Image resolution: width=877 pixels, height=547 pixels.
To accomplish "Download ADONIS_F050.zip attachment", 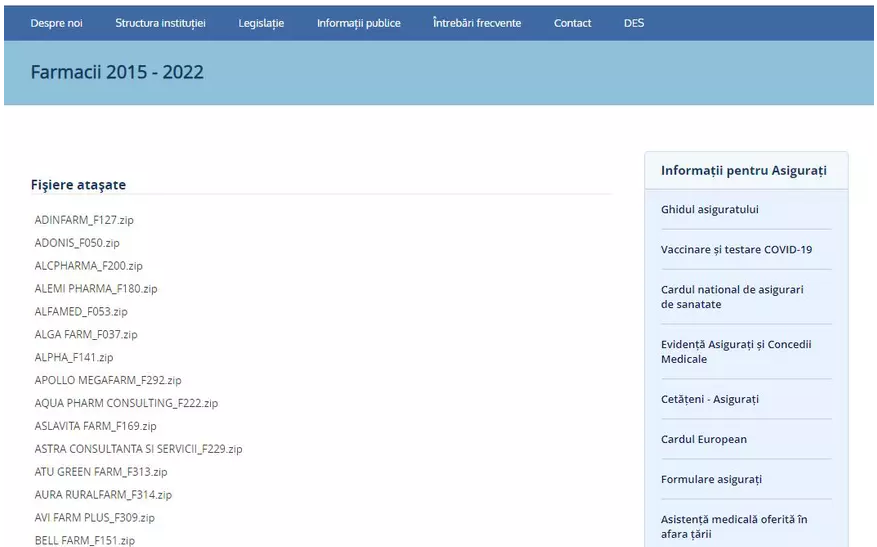I will (x=77, y=243).
